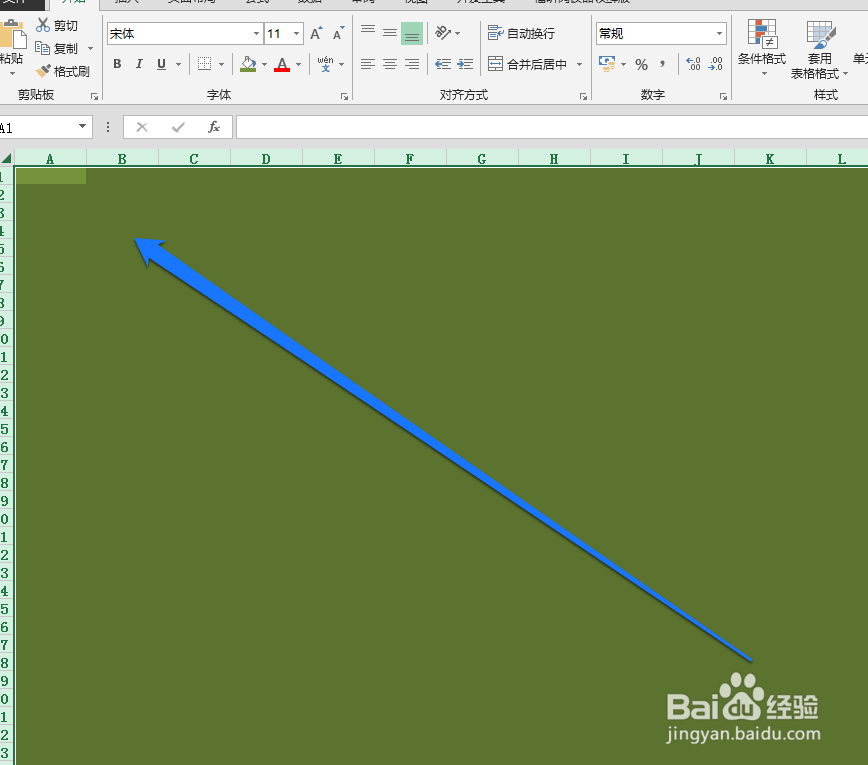Open fill color dropdown arrow
Viewport: 868px width, 765px height.
[x=264, y=64]
